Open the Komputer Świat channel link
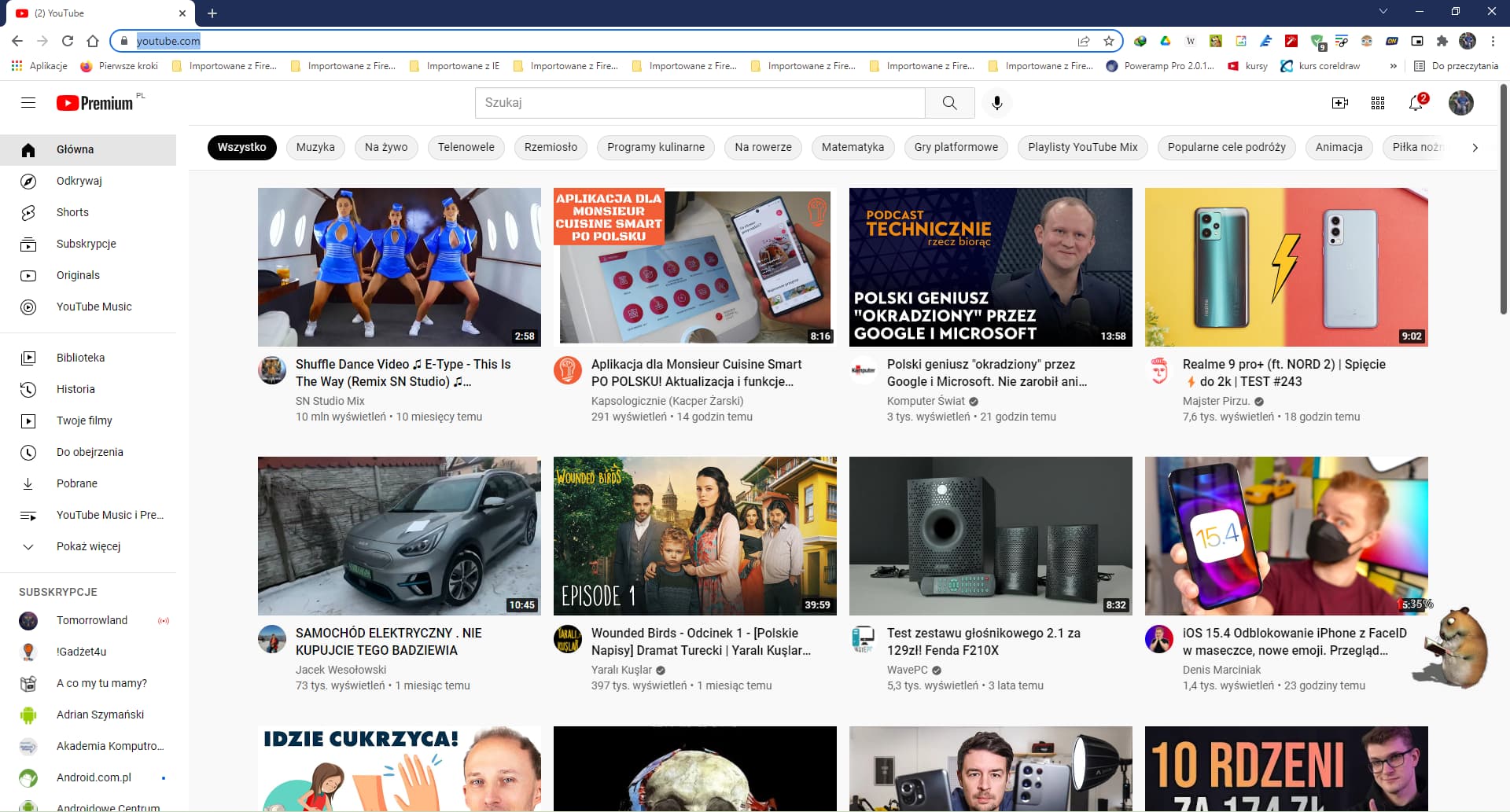The height and width of the screenshot is (812, 1510). tap(925, 401)
